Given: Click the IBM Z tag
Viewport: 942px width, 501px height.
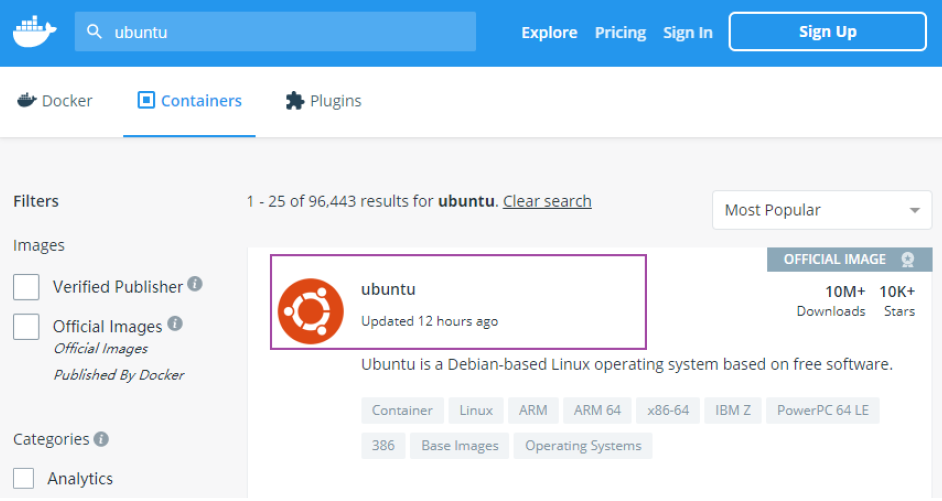Looking at the screenshot, I should 733,410.
